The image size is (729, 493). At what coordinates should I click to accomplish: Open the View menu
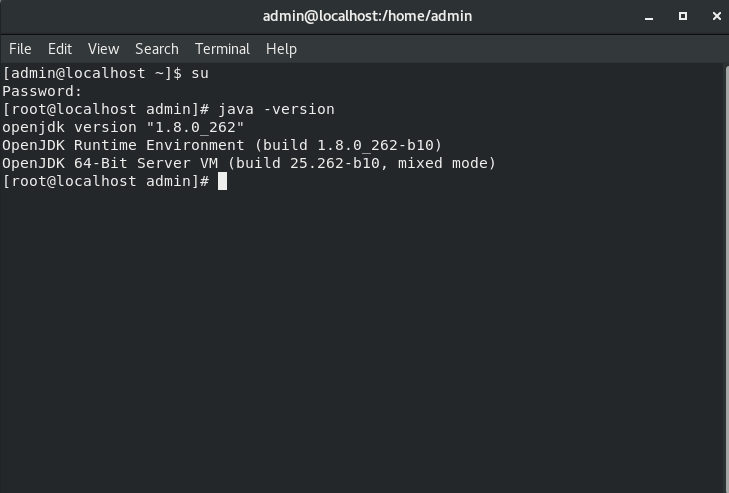103,48
